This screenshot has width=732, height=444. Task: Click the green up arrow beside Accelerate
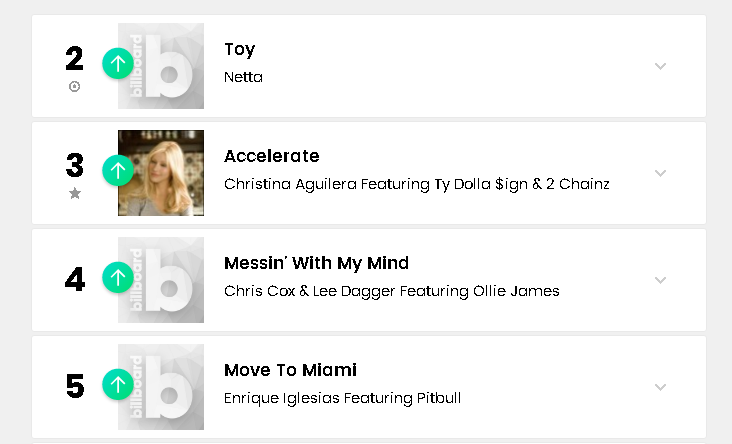(x=118, y=171)
